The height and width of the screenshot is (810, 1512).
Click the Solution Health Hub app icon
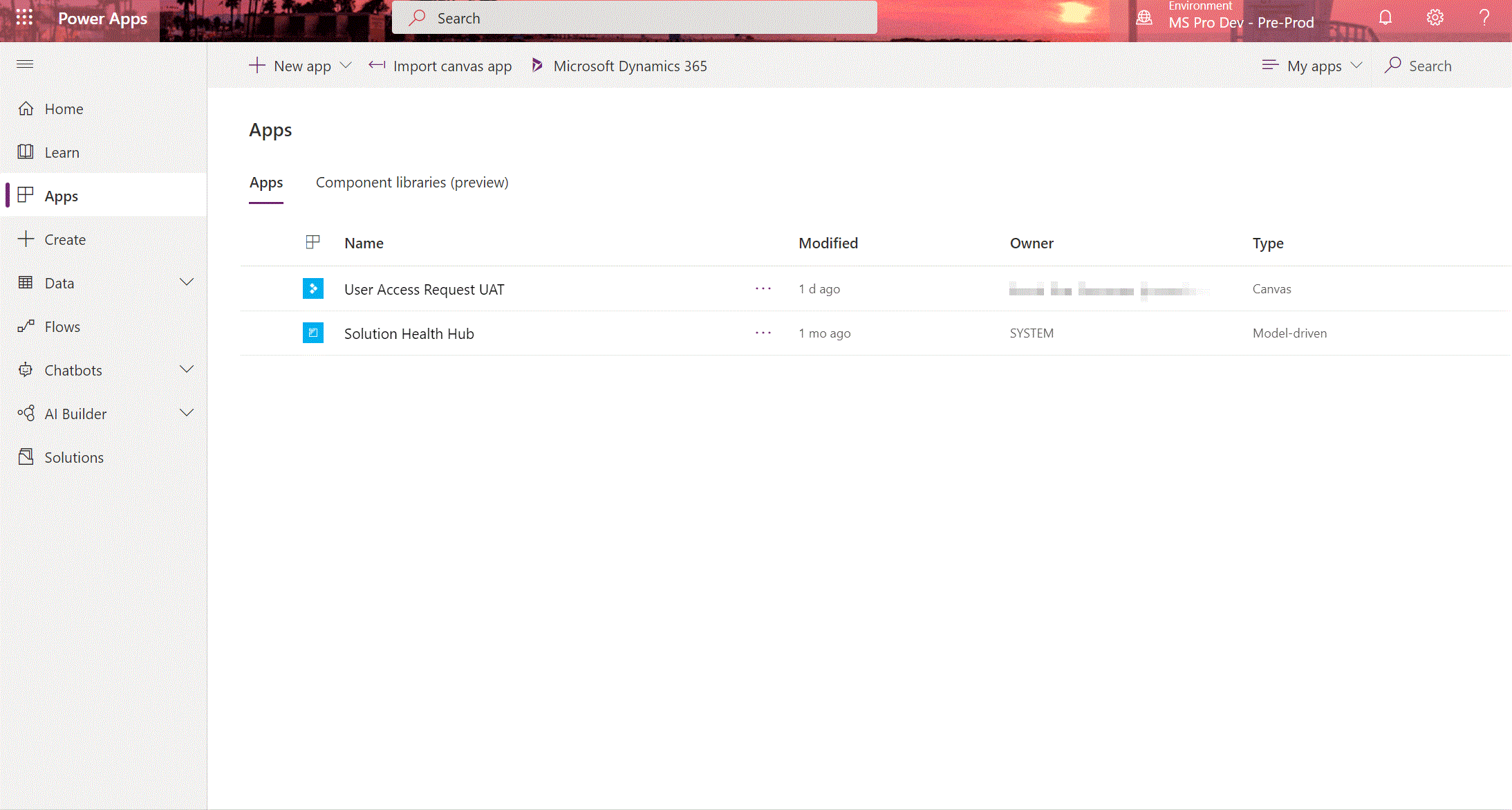pyautogui.click(x=312, y=333)
